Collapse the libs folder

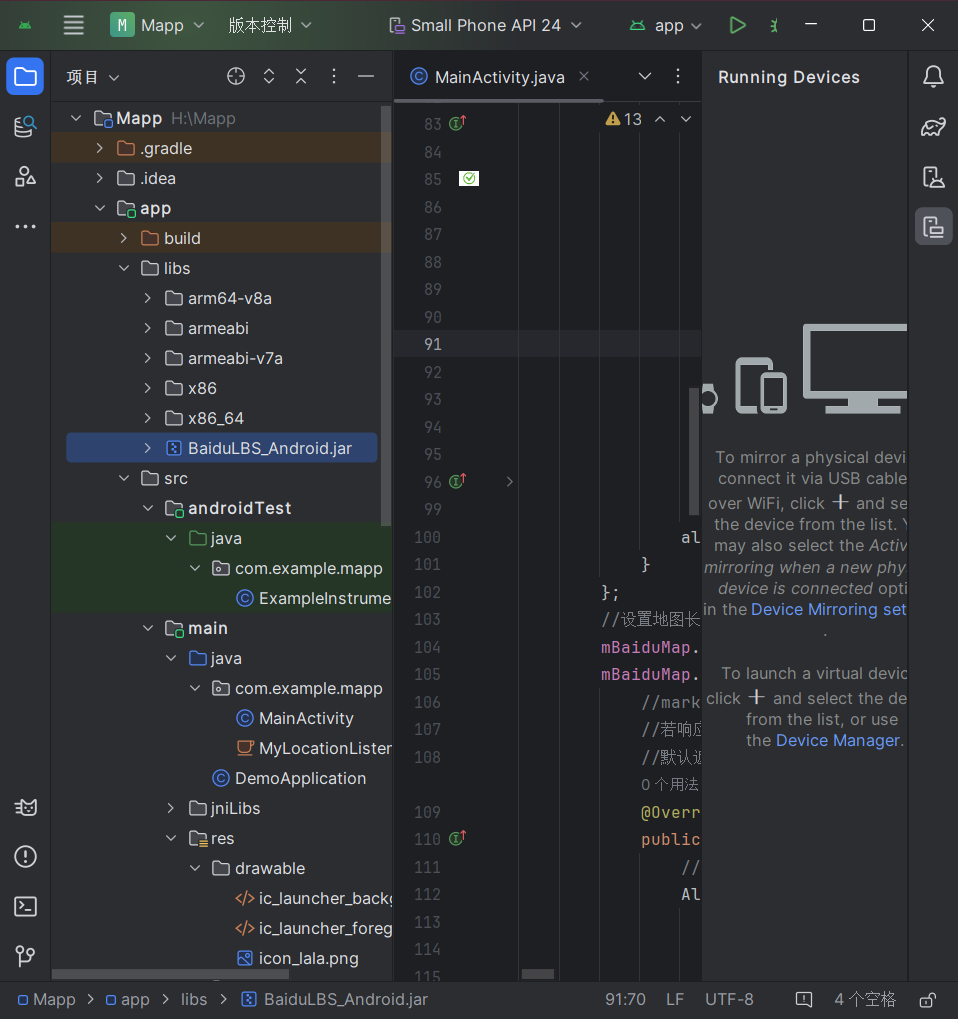point(123,268)
